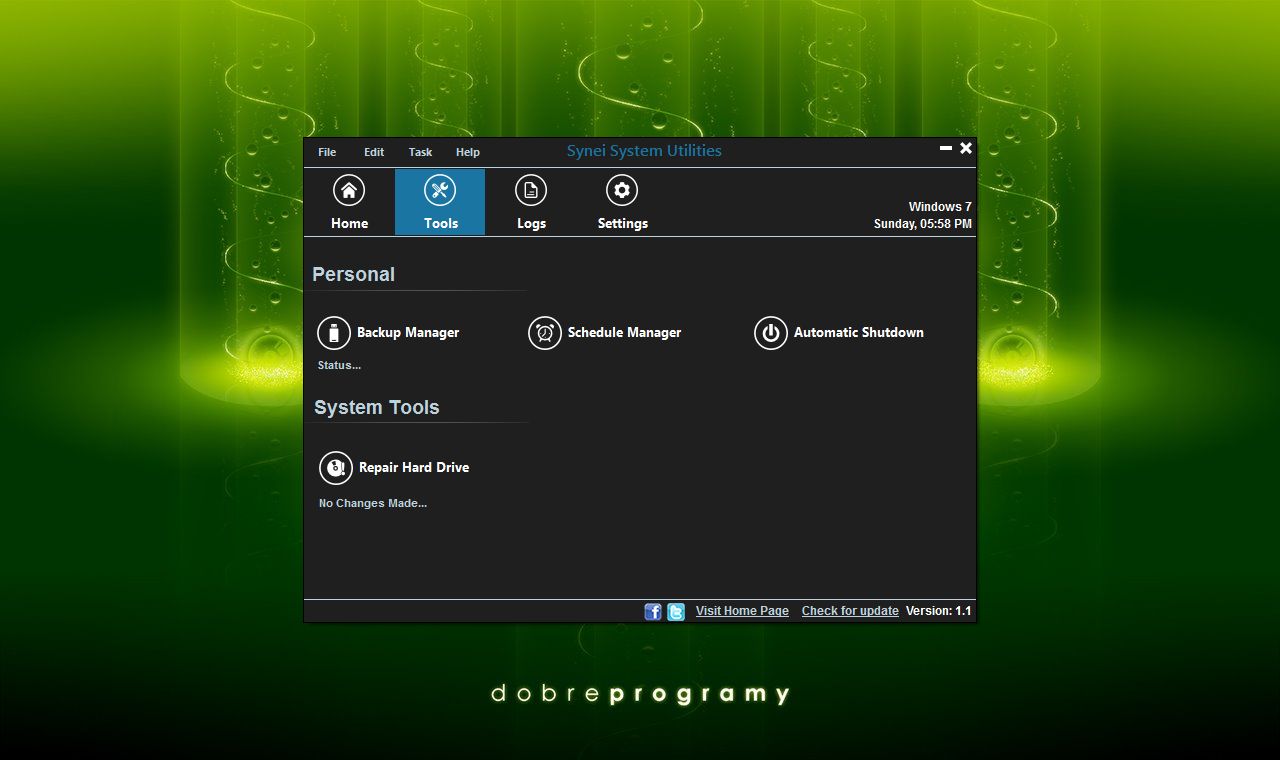Open the File menu

point(327,152)
